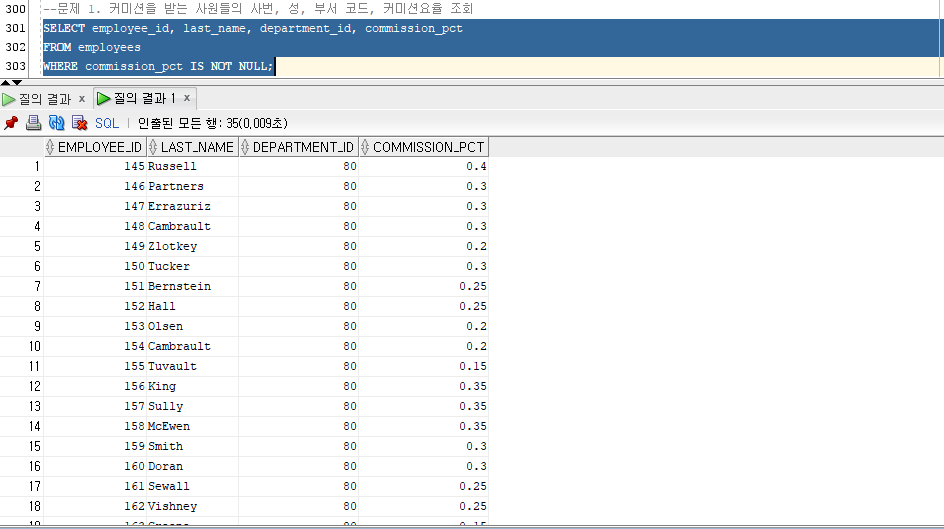Click the green run icon on 질의 결과 tab
Viewport: 944px width, 529px height.
[8, 99]
